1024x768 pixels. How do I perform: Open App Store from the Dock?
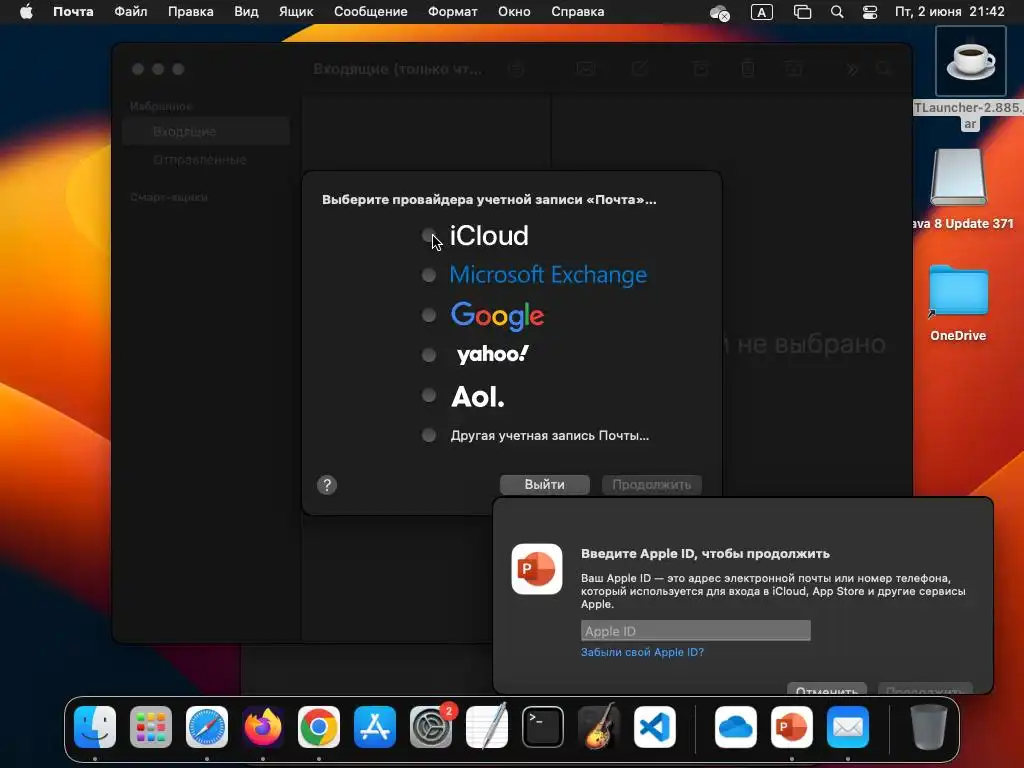point(375,727)
